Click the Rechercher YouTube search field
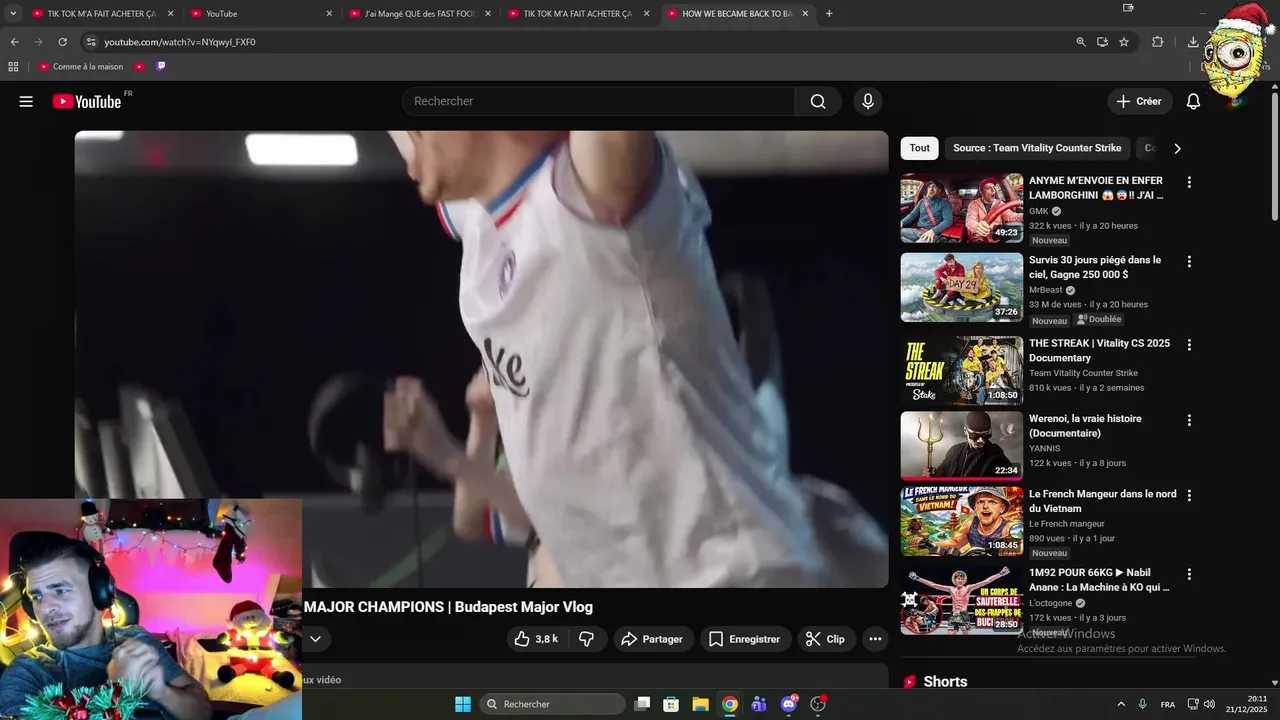This screenshot has height=720, width=1280. click(599, 101)
